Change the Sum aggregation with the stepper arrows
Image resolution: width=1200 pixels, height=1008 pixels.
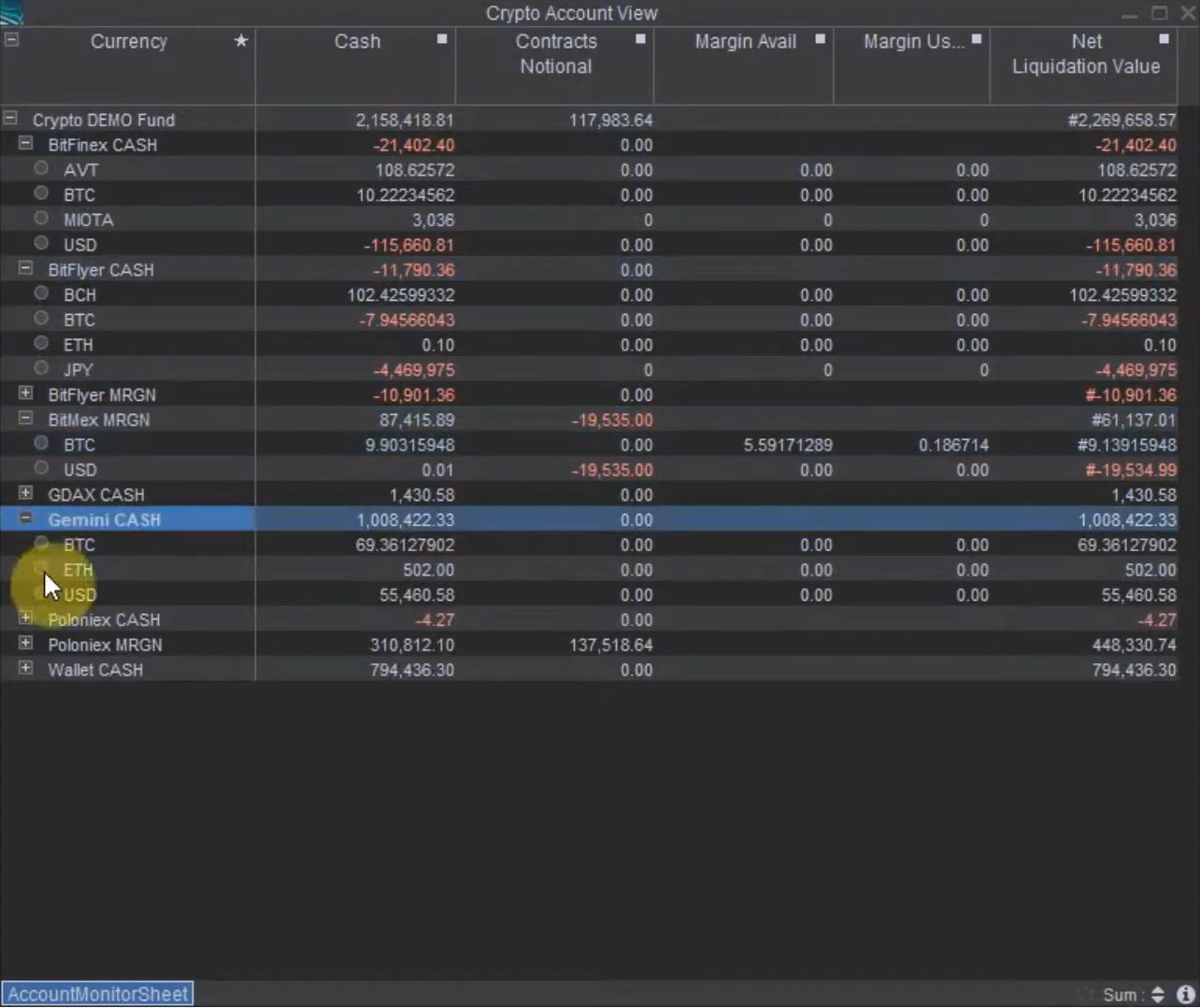point(1158,995)
